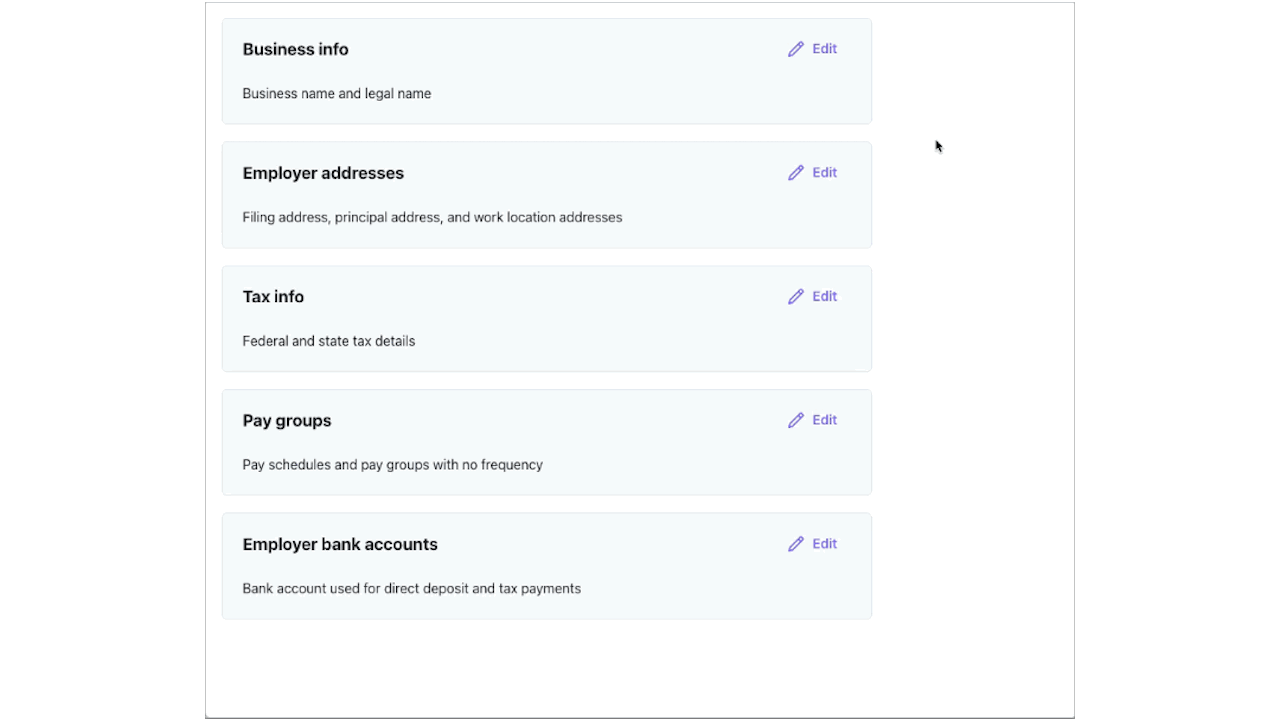Click 'Federal and state tax details' text
Screen dimensions: 1280x721
point(329,341)
